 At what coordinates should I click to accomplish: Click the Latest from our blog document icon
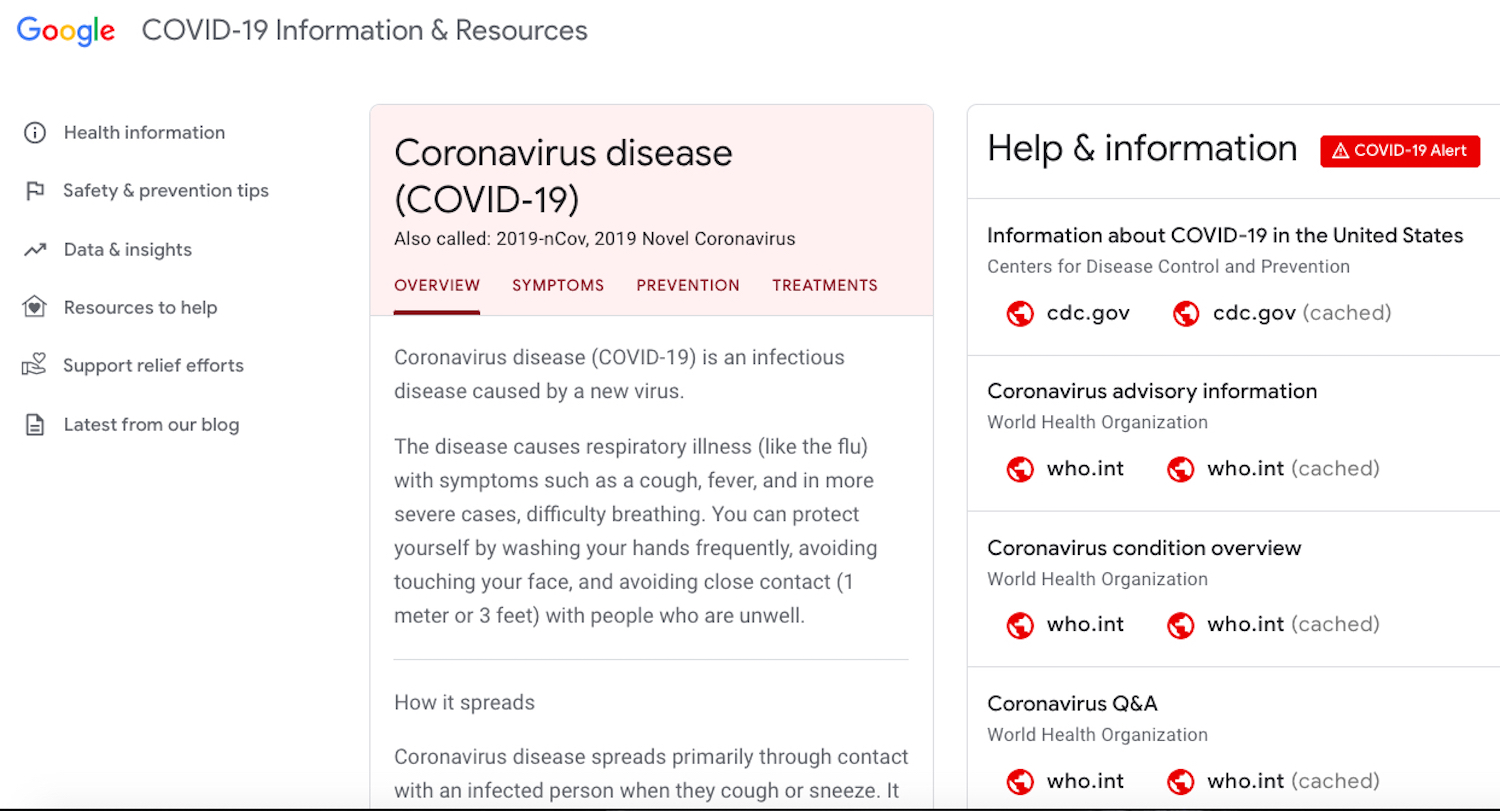tap(35, 425)
